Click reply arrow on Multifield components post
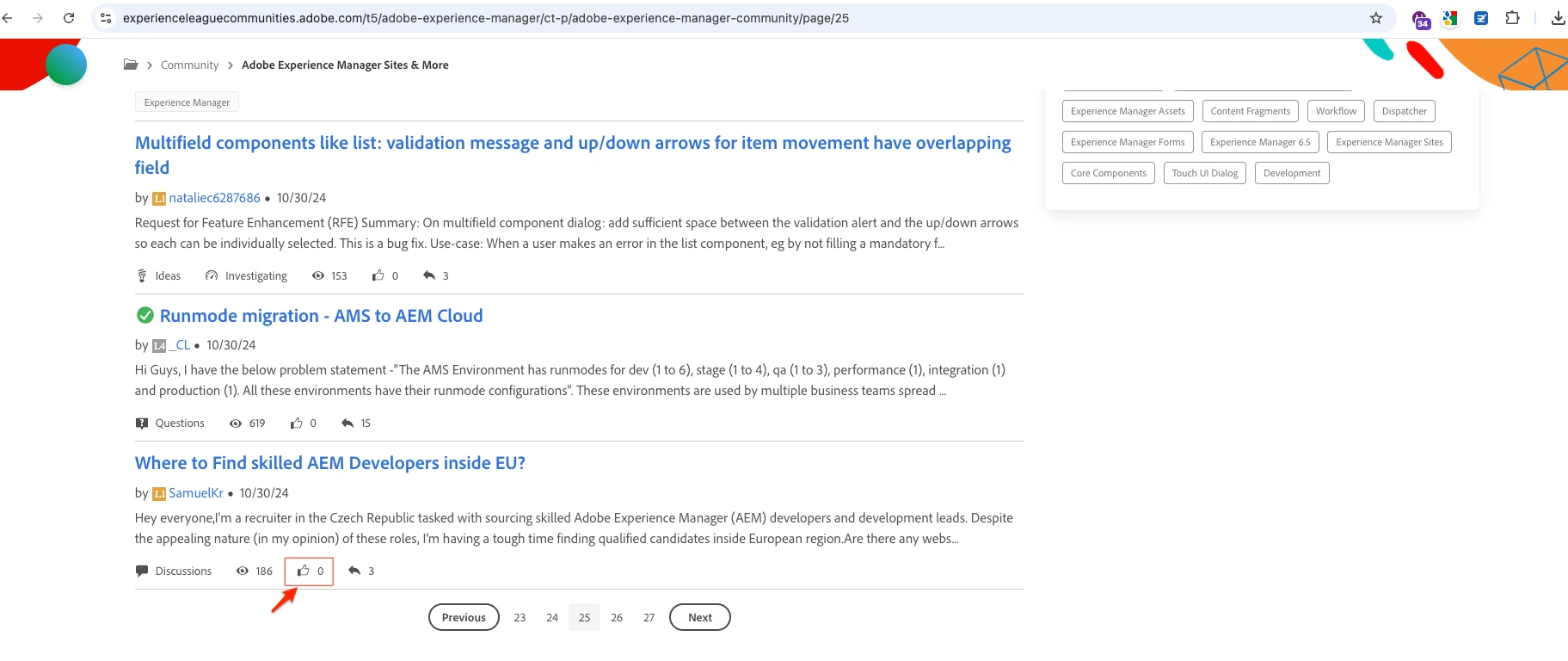 pos(429,275)
